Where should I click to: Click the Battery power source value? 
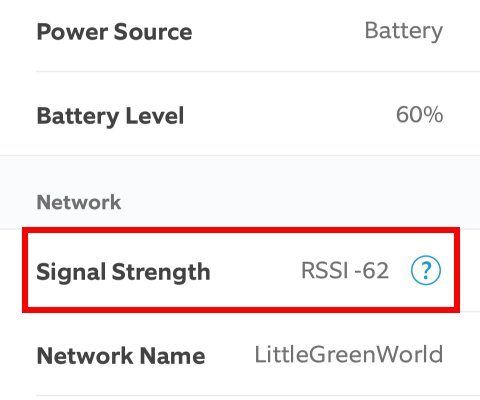point(404,31)
